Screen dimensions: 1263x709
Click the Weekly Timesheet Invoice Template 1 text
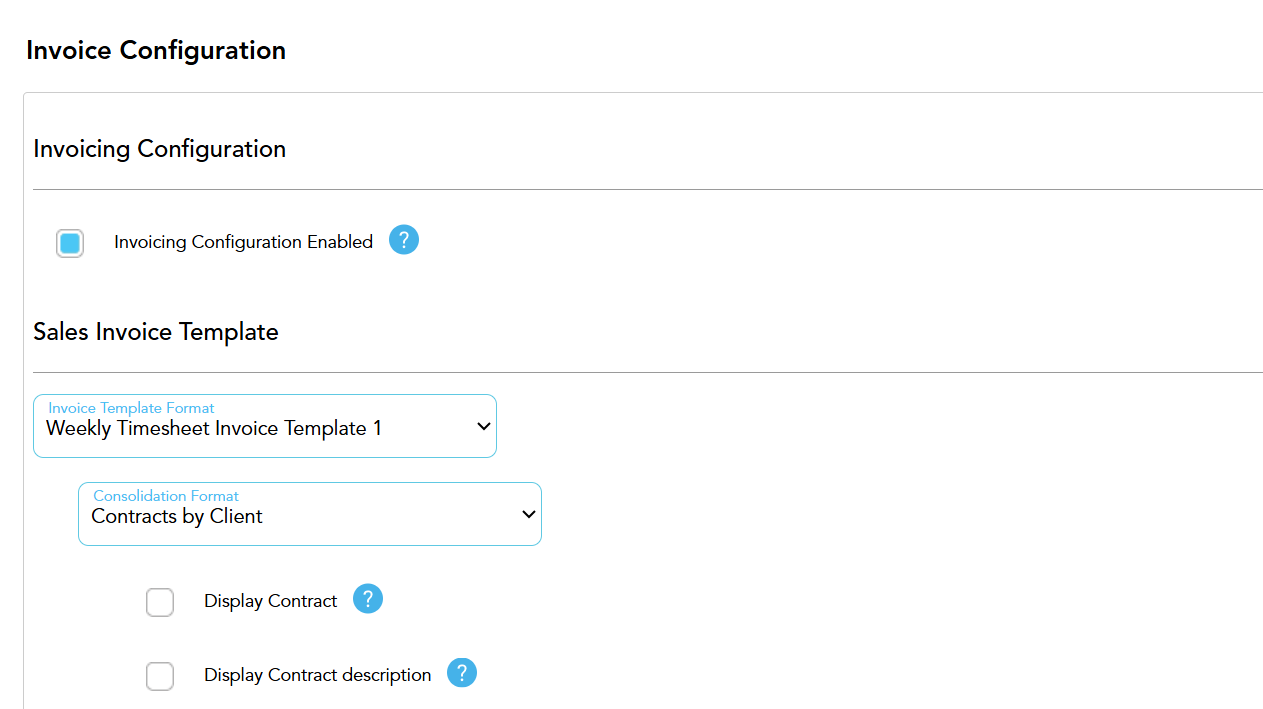coord(214,429)
